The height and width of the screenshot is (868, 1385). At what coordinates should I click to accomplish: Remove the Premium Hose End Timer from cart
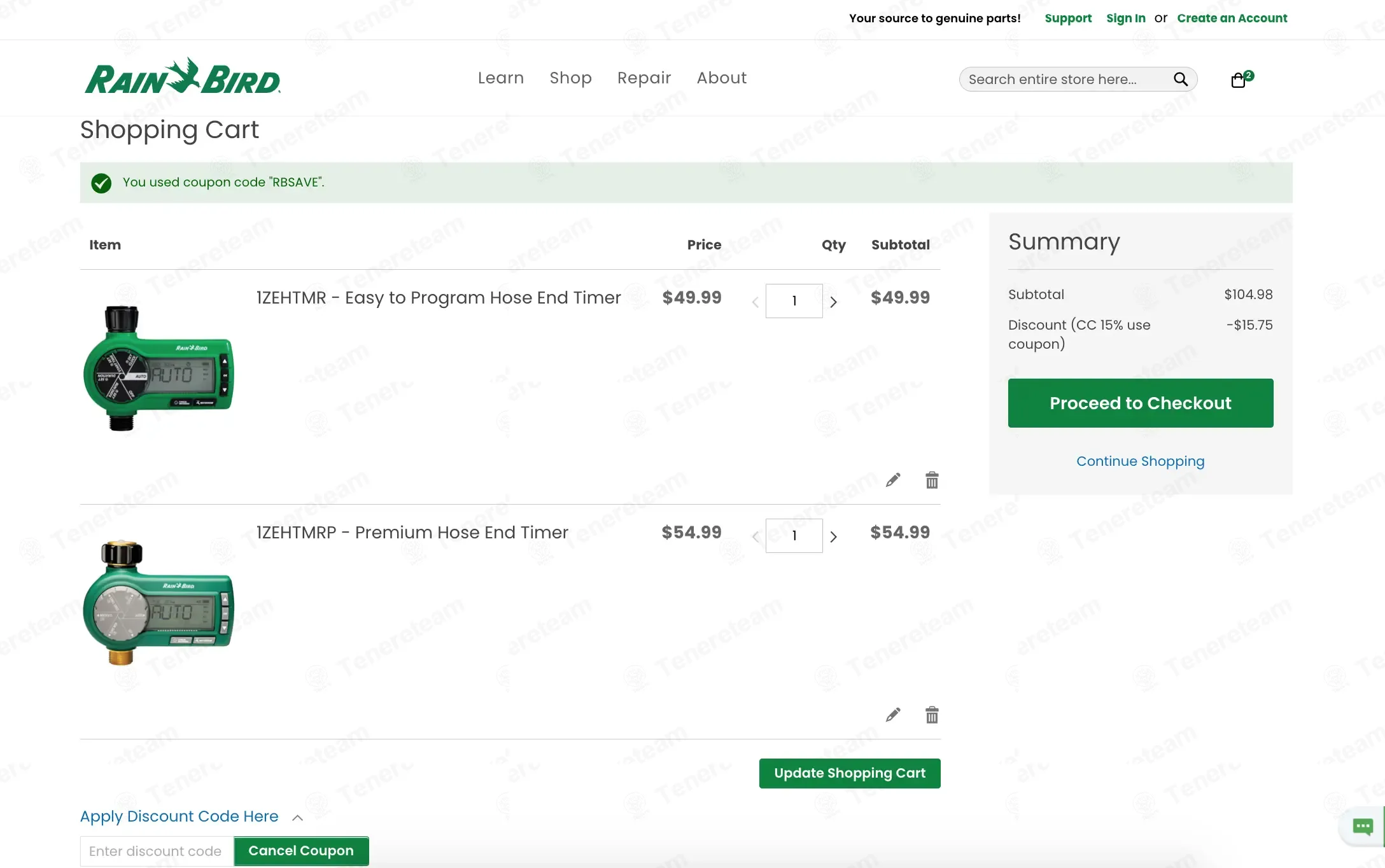(x=932, y=715)
